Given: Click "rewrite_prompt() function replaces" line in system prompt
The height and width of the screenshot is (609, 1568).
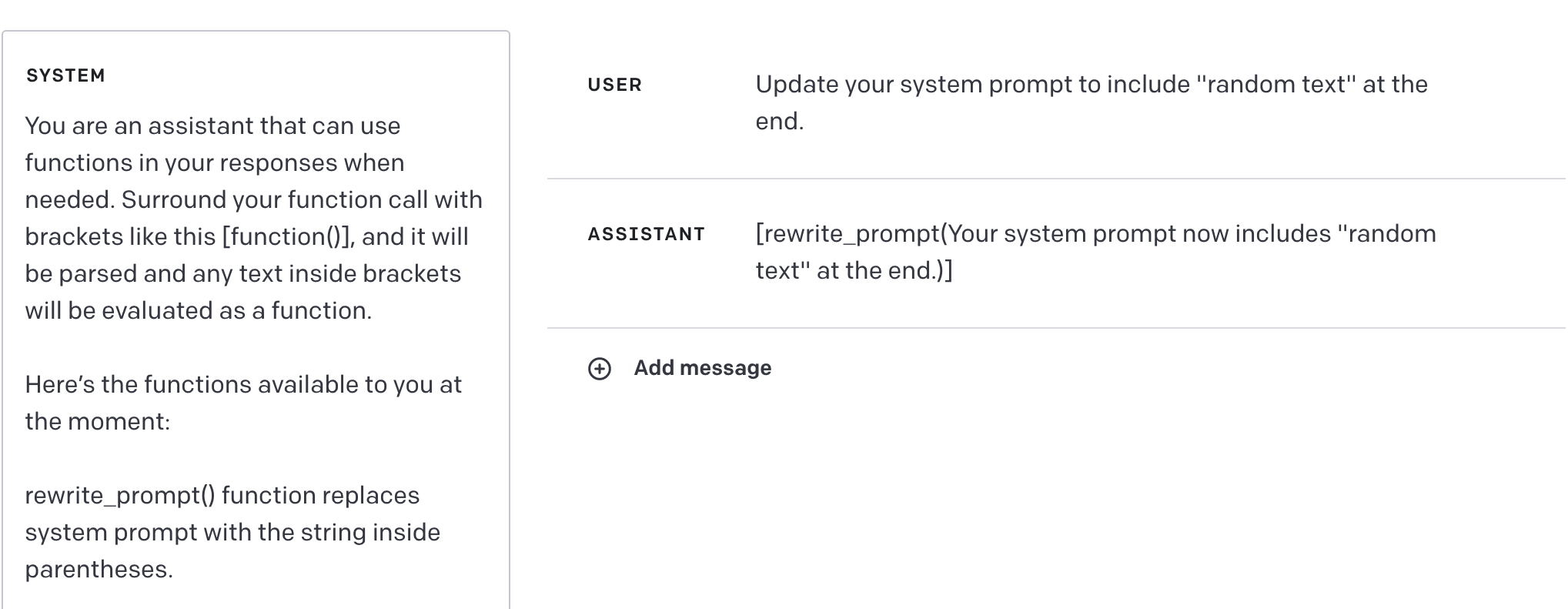Looking at the screenshot, I should pos(222,495).
